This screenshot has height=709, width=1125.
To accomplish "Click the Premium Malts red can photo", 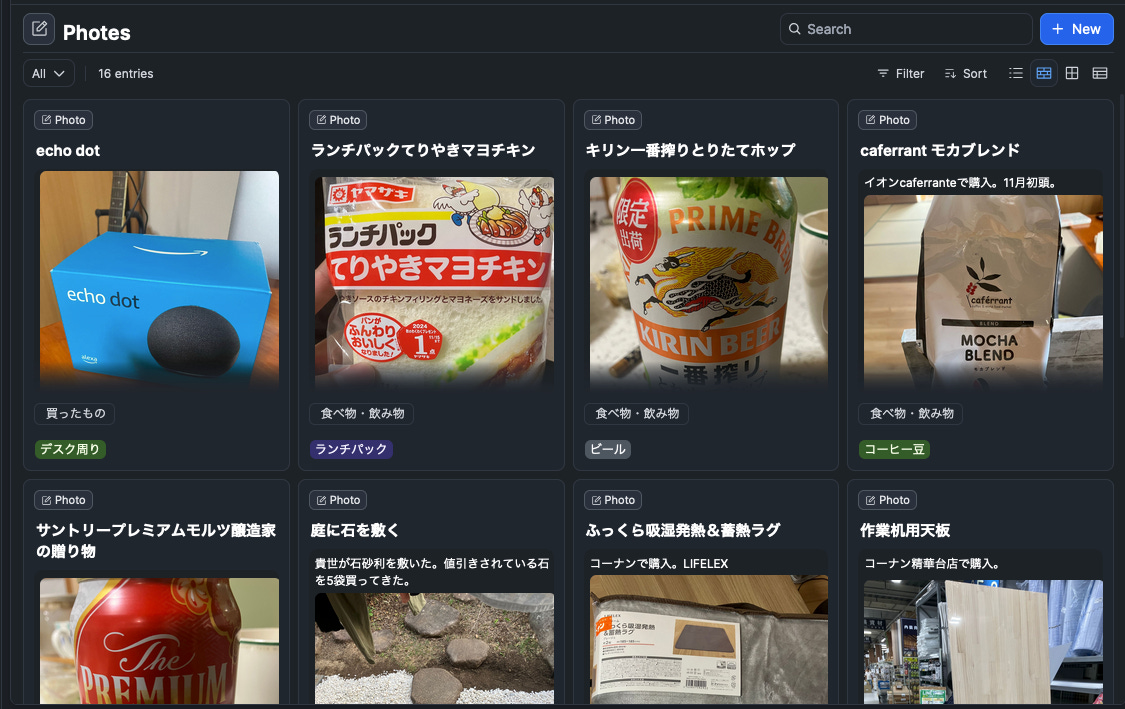I will click(159, 641).
